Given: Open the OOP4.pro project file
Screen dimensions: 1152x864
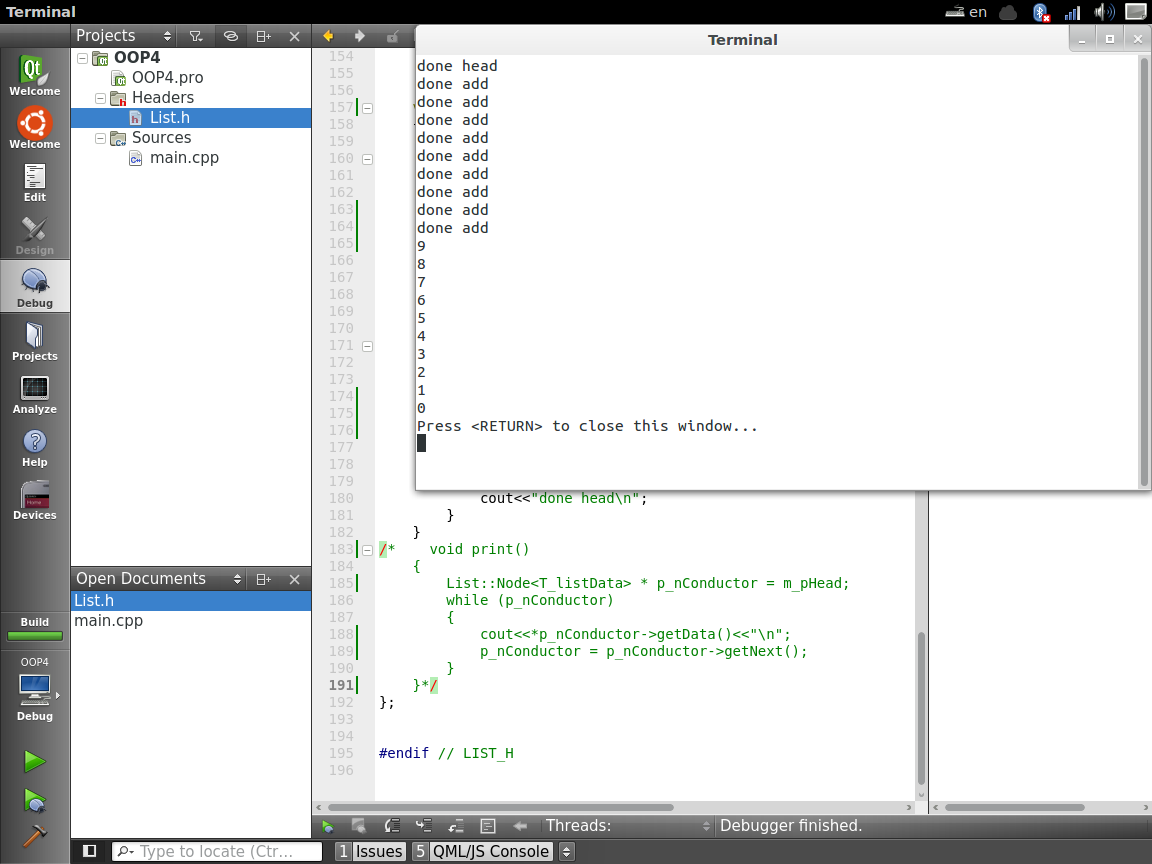Looking at the screenshot, I should coord(167,78).
